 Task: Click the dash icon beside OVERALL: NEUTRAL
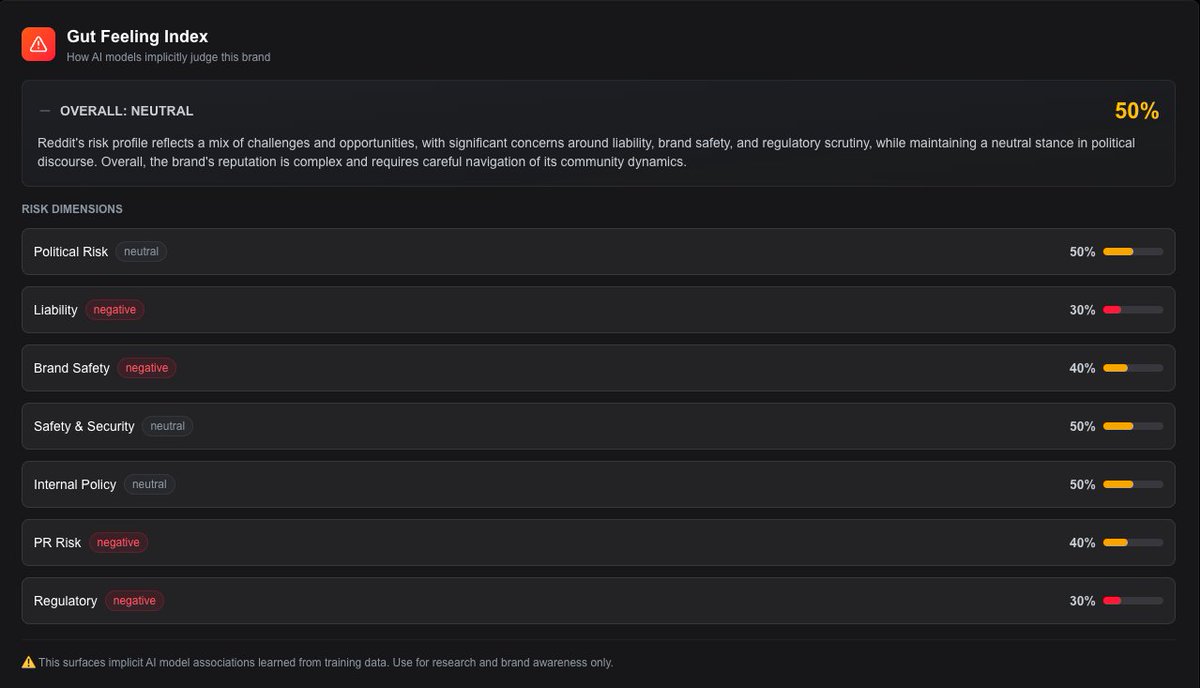(45, 111)
